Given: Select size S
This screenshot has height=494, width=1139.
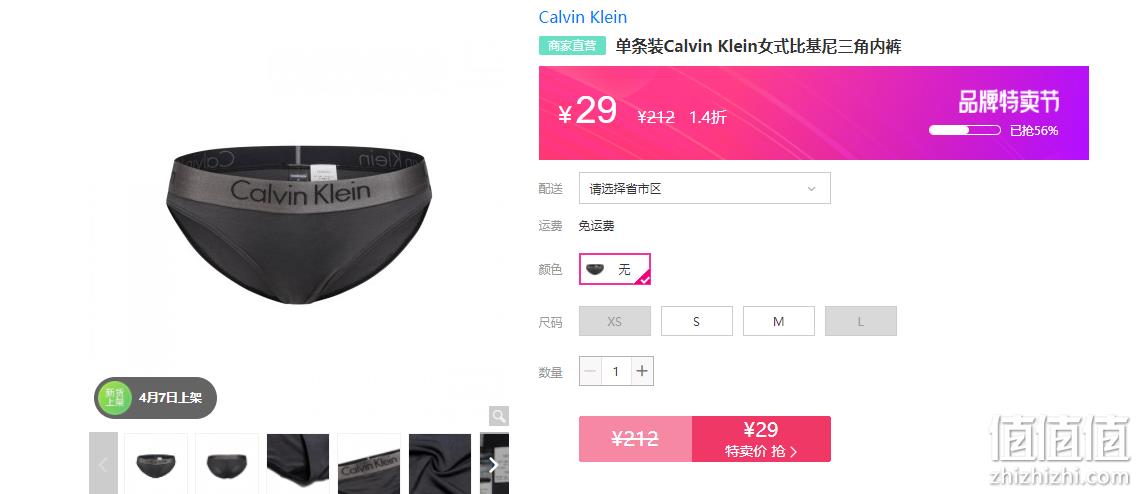Looking at the screenshot, I should 697,321.
